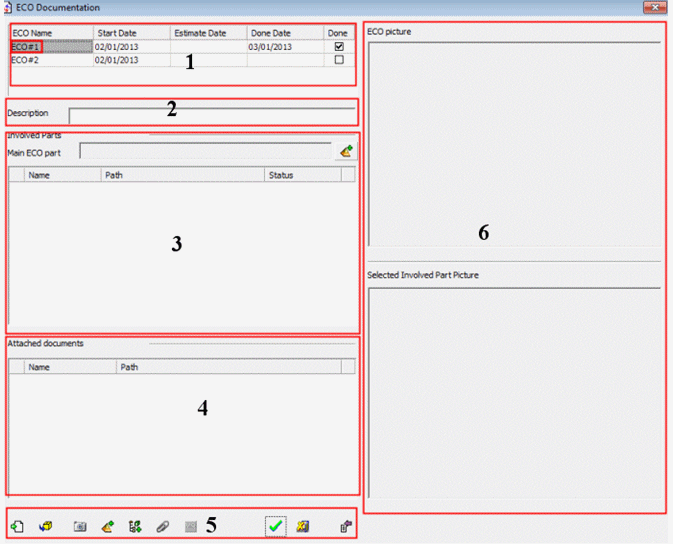This screenshot has width=673, height=544.
Task: Click the green checkmark confirm icon
Action: click(x=275, y=526)
